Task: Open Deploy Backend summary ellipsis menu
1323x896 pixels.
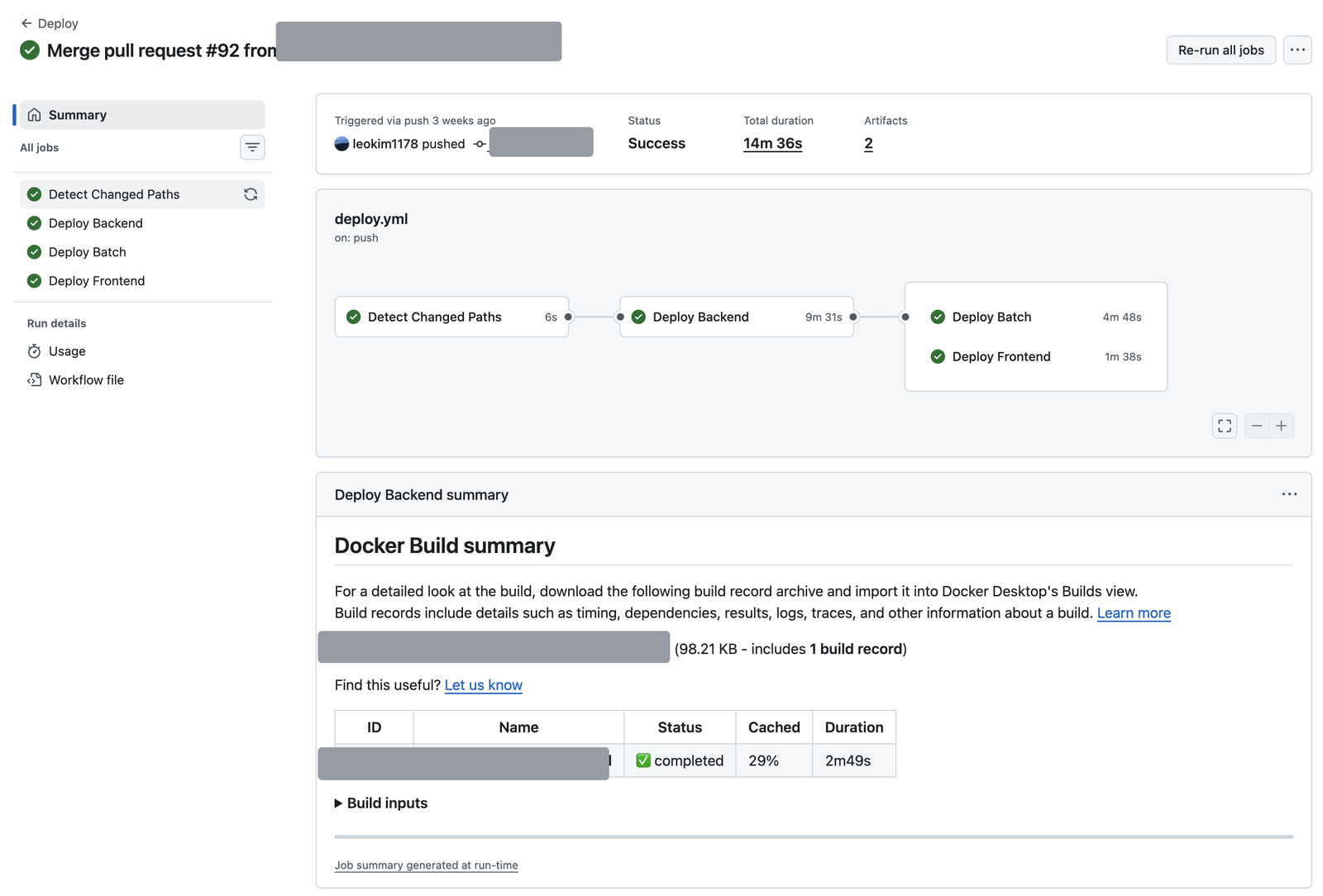Action: (x=1289, y=494)
